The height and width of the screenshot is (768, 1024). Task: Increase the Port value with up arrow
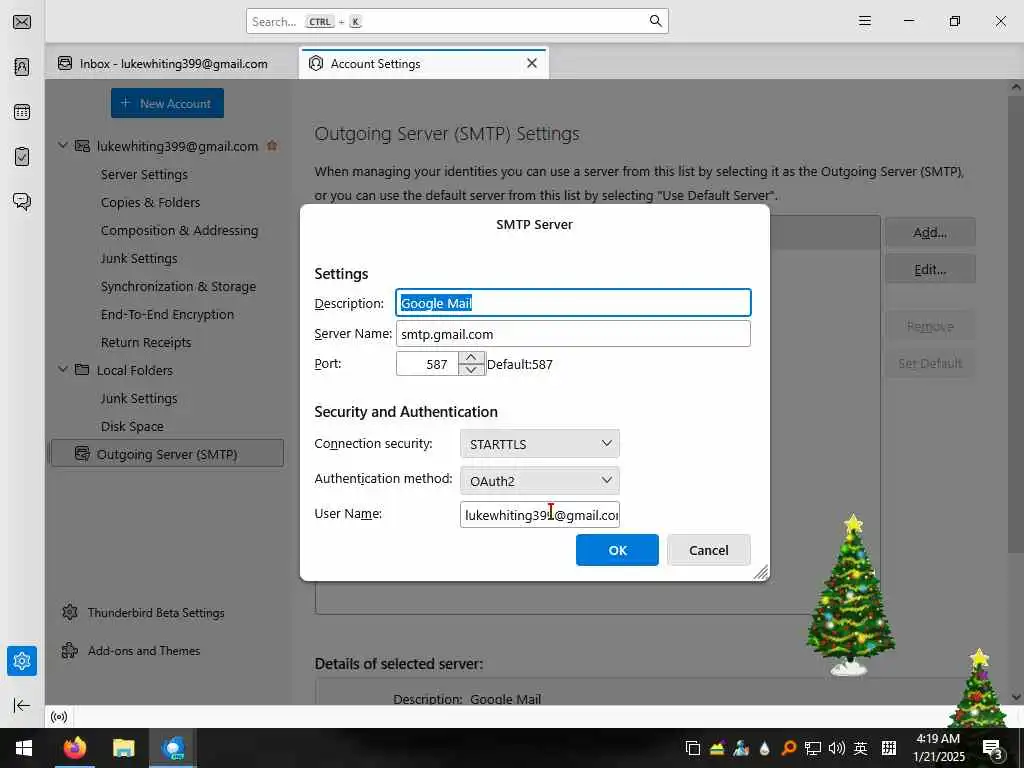471,358
